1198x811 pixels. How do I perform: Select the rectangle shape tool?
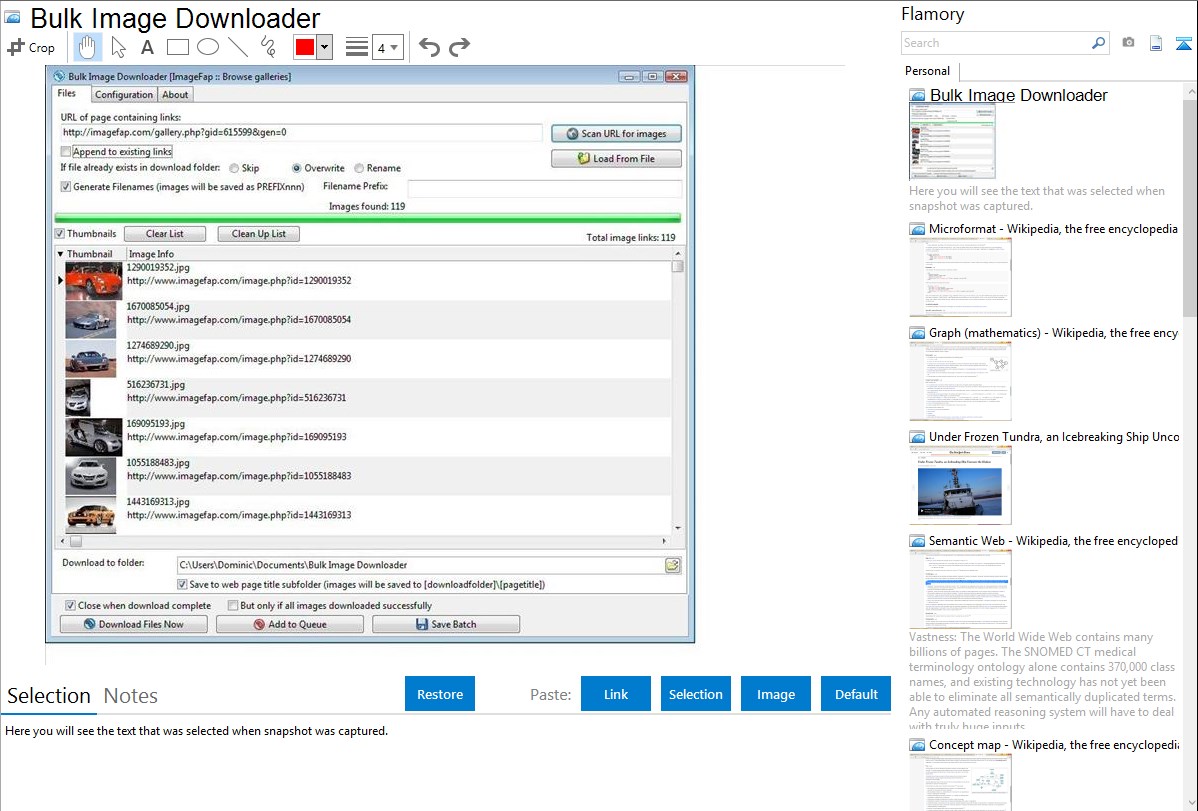click(x=178, y=47)
